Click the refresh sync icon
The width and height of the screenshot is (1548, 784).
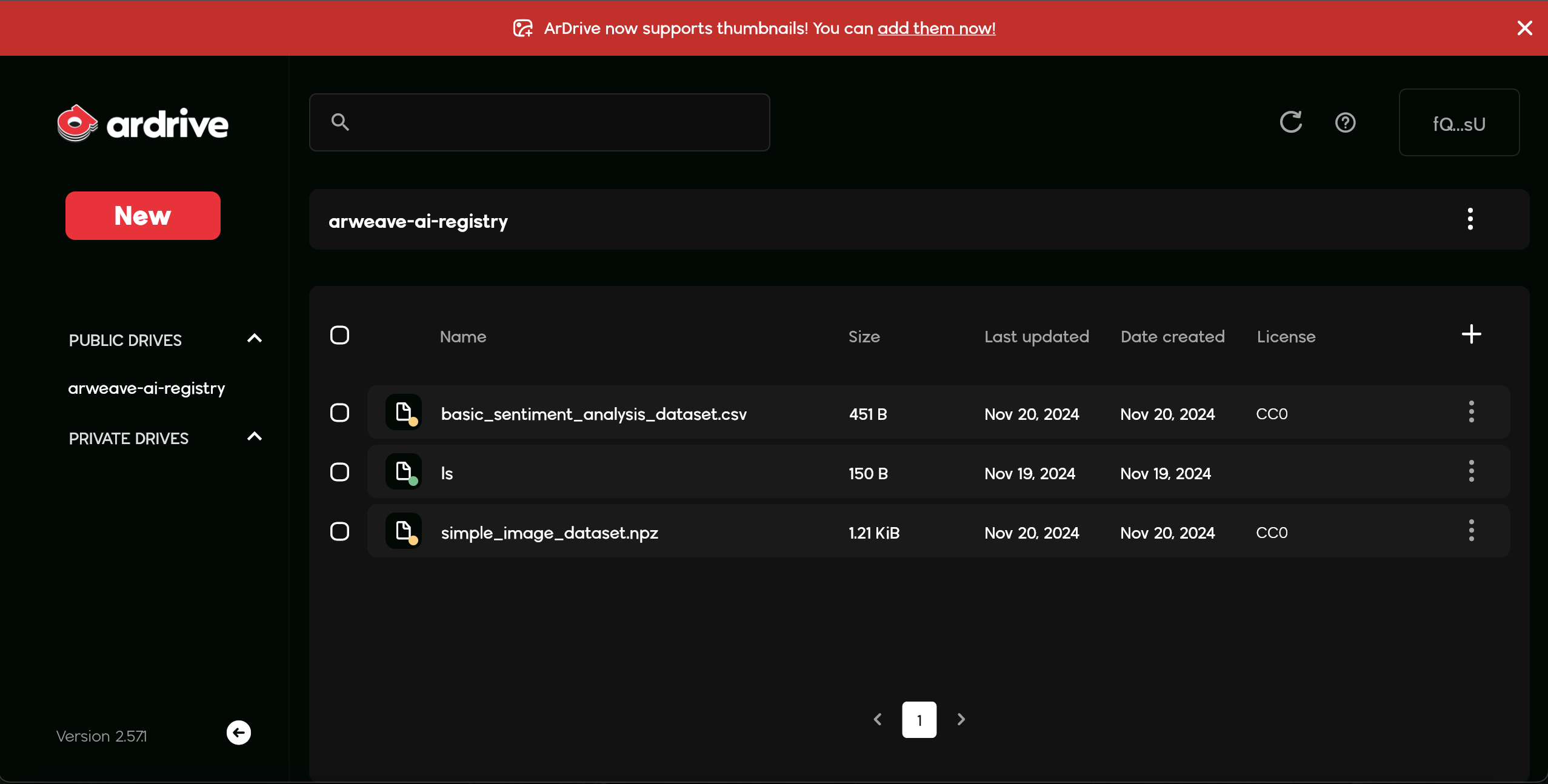(1290, 122)
